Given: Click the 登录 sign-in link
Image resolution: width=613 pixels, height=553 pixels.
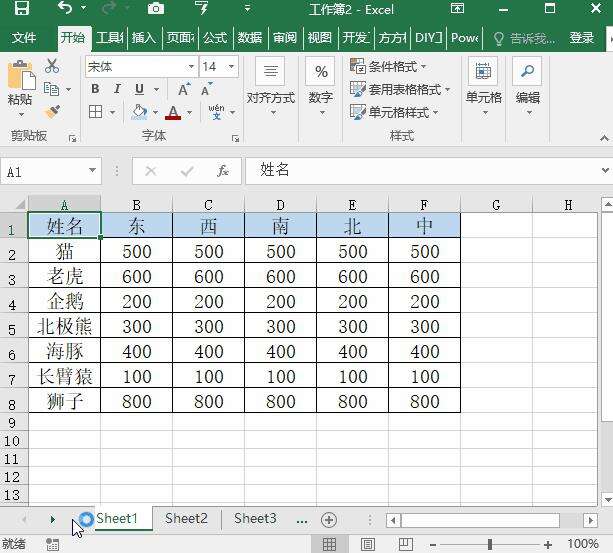Looking at the screenshot, I should [x=581, y=38].
